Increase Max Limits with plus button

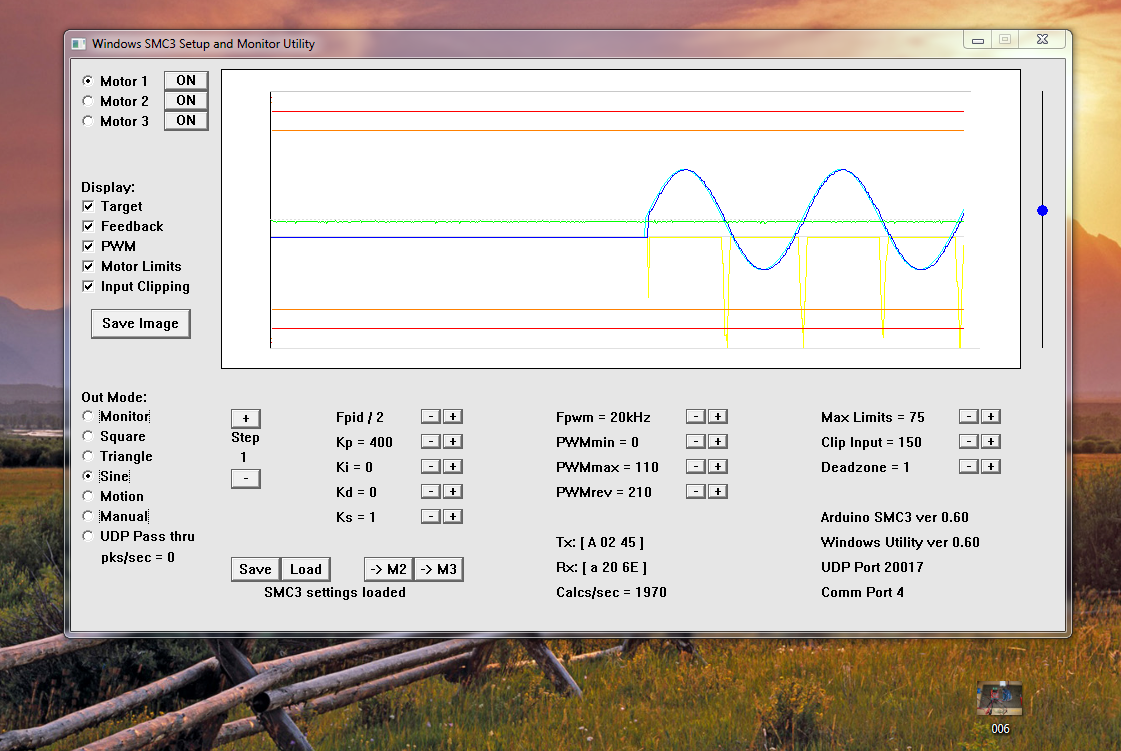pos(990,417)
